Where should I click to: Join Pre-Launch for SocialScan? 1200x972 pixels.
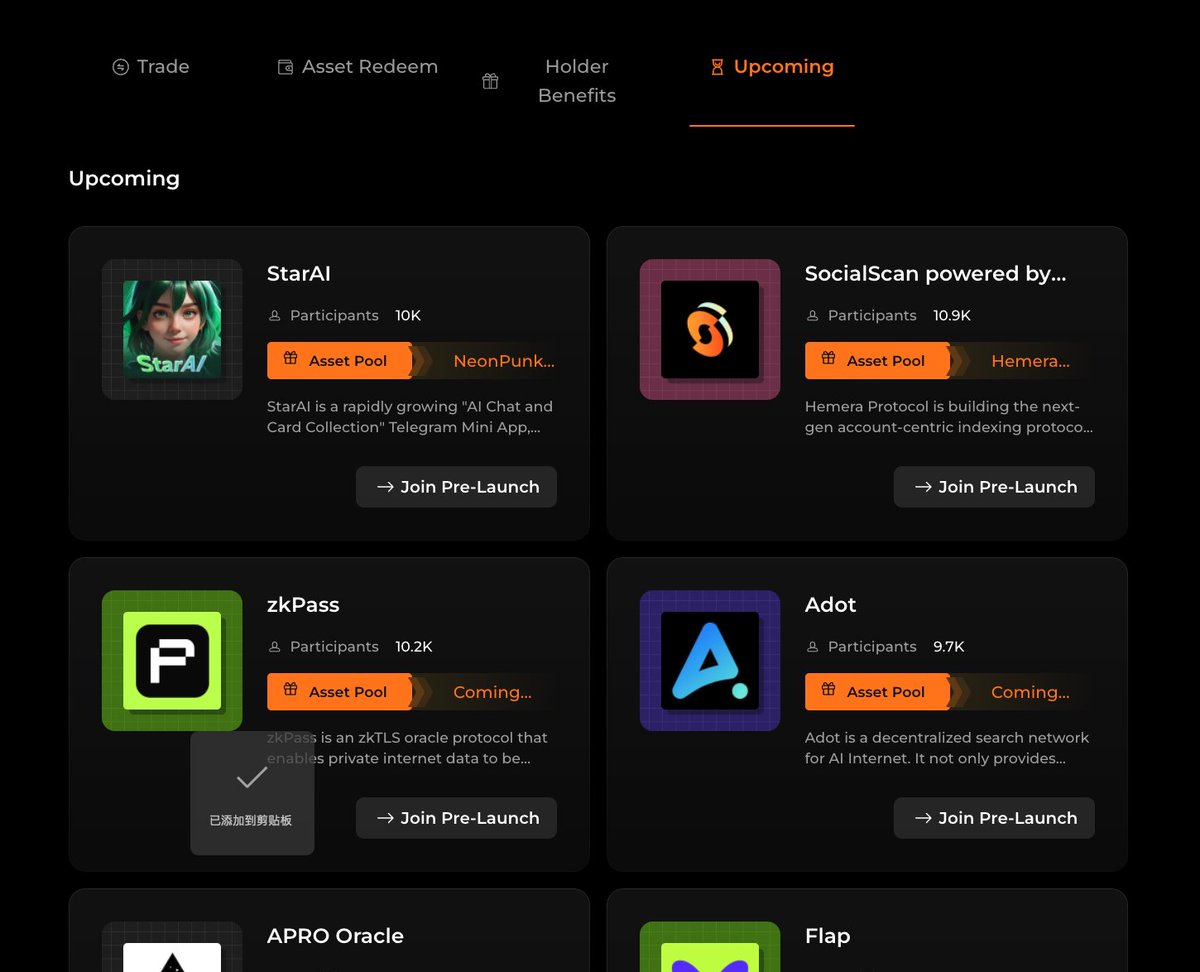[x=995, y=487]
